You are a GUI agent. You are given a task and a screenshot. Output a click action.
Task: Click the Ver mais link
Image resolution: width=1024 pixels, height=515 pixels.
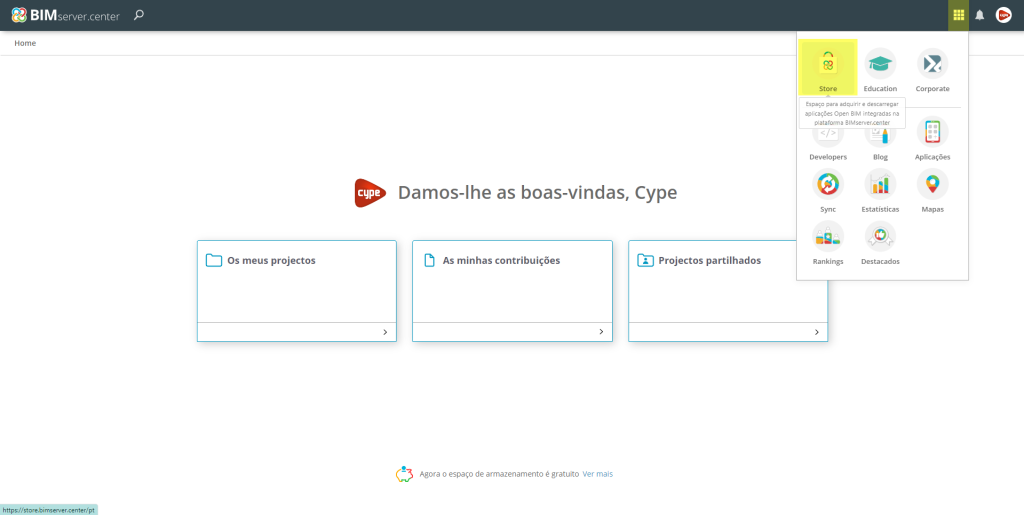click(597, 474)
